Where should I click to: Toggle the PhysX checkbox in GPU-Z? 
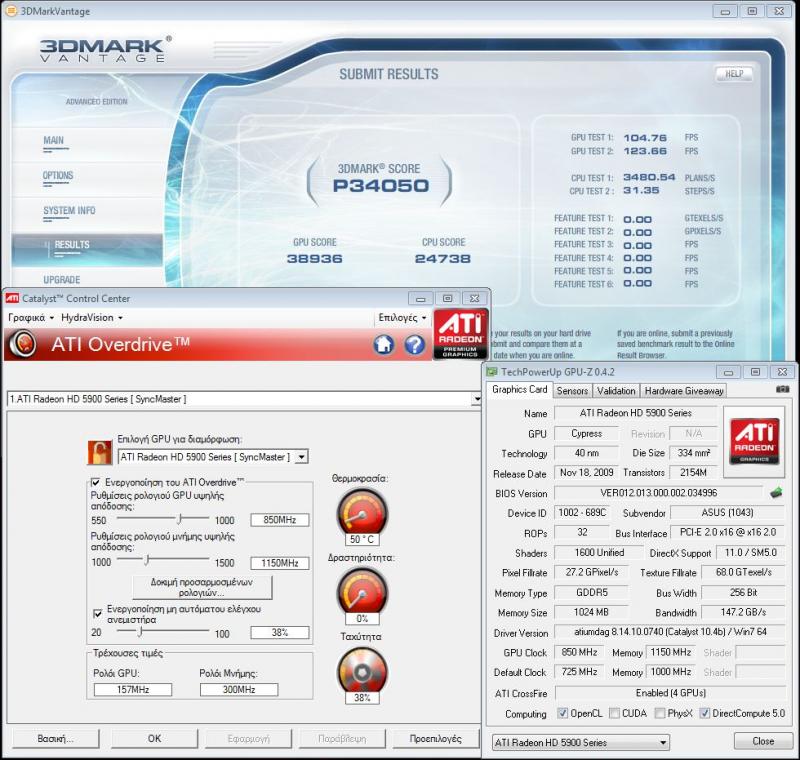click(x=660, y=713)
